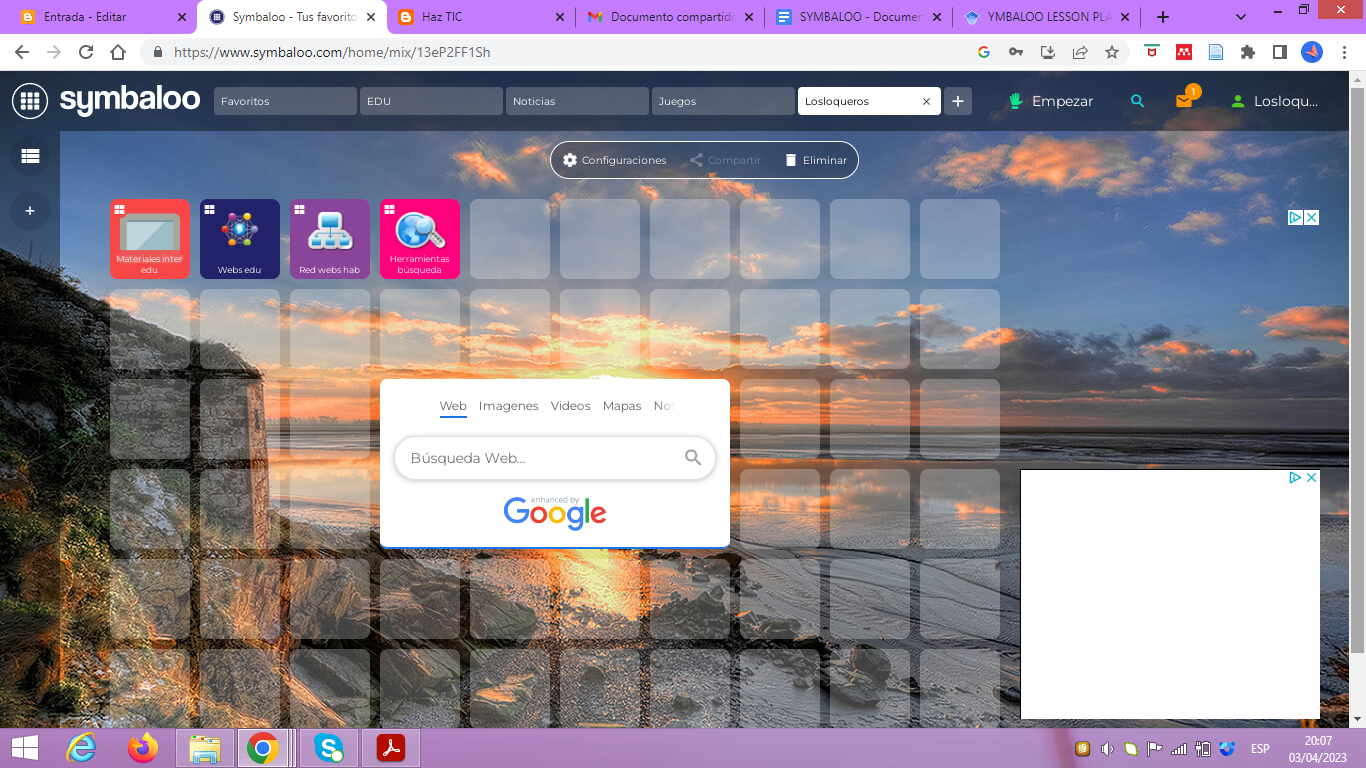Click the magnifier in Búsqueda Web box
The height and width of the screenshot is (768, 1366).
coord(693,458)
